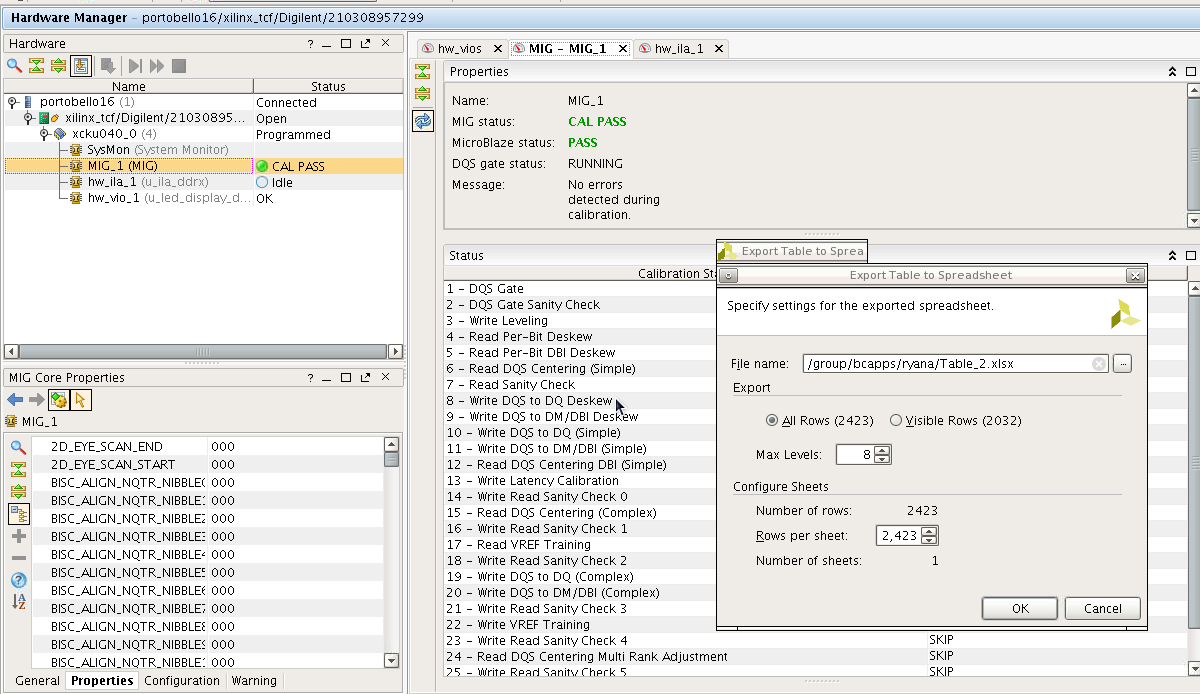Switch to the hw_ila_1 tab
This screenshot has width=1200, height=694.
click(678, 48)
